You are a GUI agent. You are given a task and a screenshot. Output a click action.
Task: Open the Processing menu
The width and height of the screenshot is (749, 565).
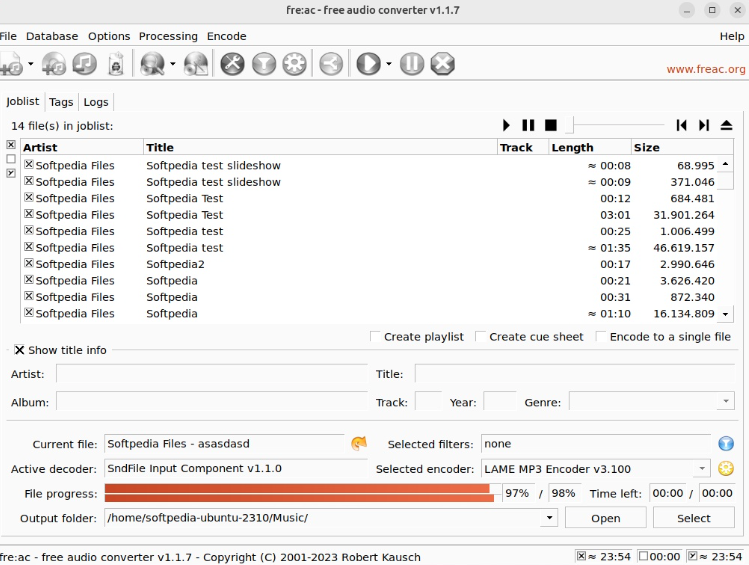click(168, 36)
